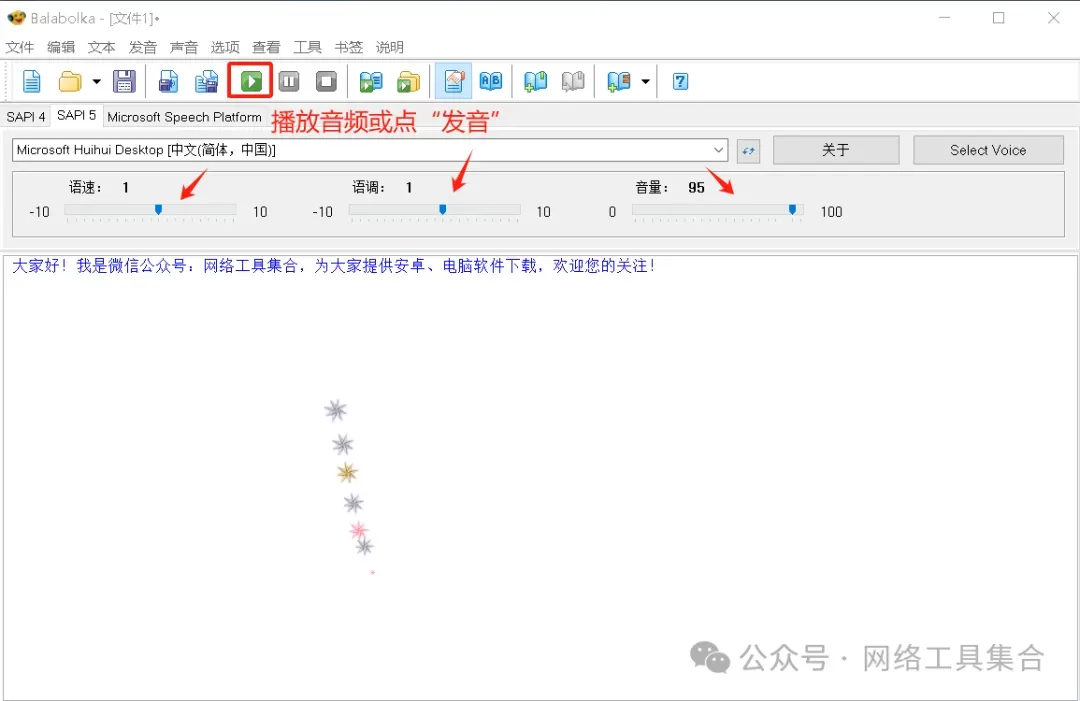Click the text line starting with 大家好
This screenshot has width=1080, height=701.
tap(333, 266)
